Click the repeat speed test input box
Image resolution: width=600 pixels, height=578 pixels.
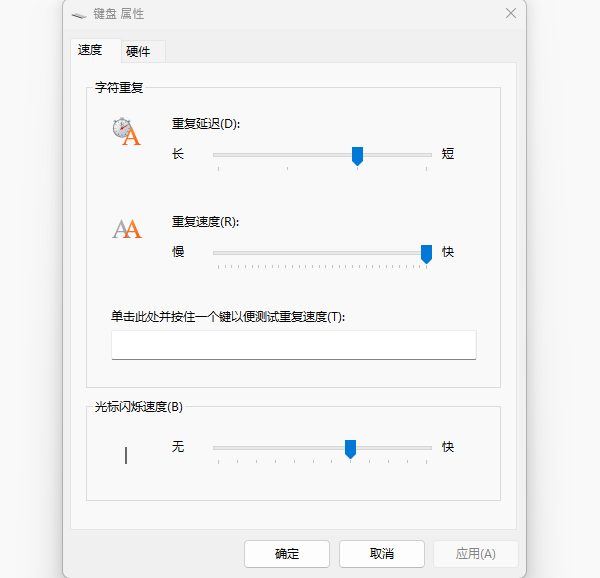click(294, 345)
